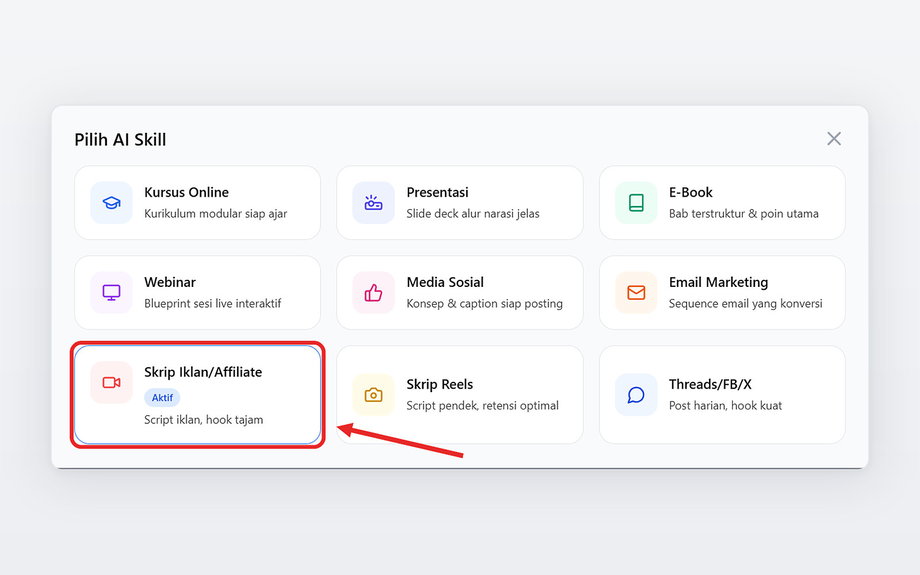Click the 'Pilih AI Skill' dialog heading

(120, 140)
